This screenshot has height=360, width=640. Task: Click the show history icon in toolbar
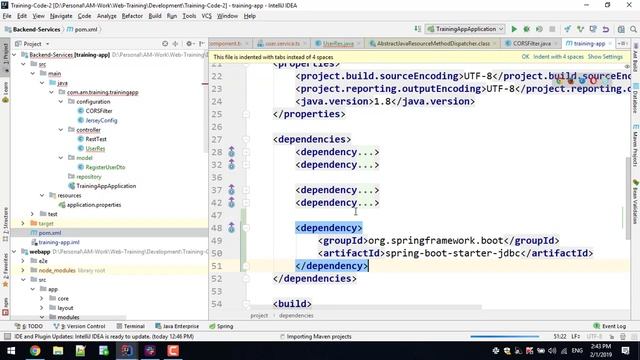click(x=593, y=29)
